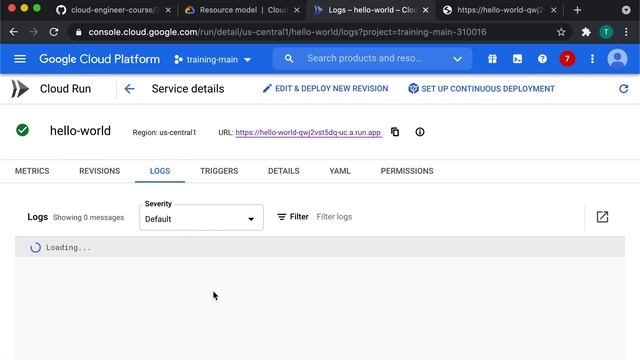
Task: Click the Loading... log row
Action: point(320,247)
